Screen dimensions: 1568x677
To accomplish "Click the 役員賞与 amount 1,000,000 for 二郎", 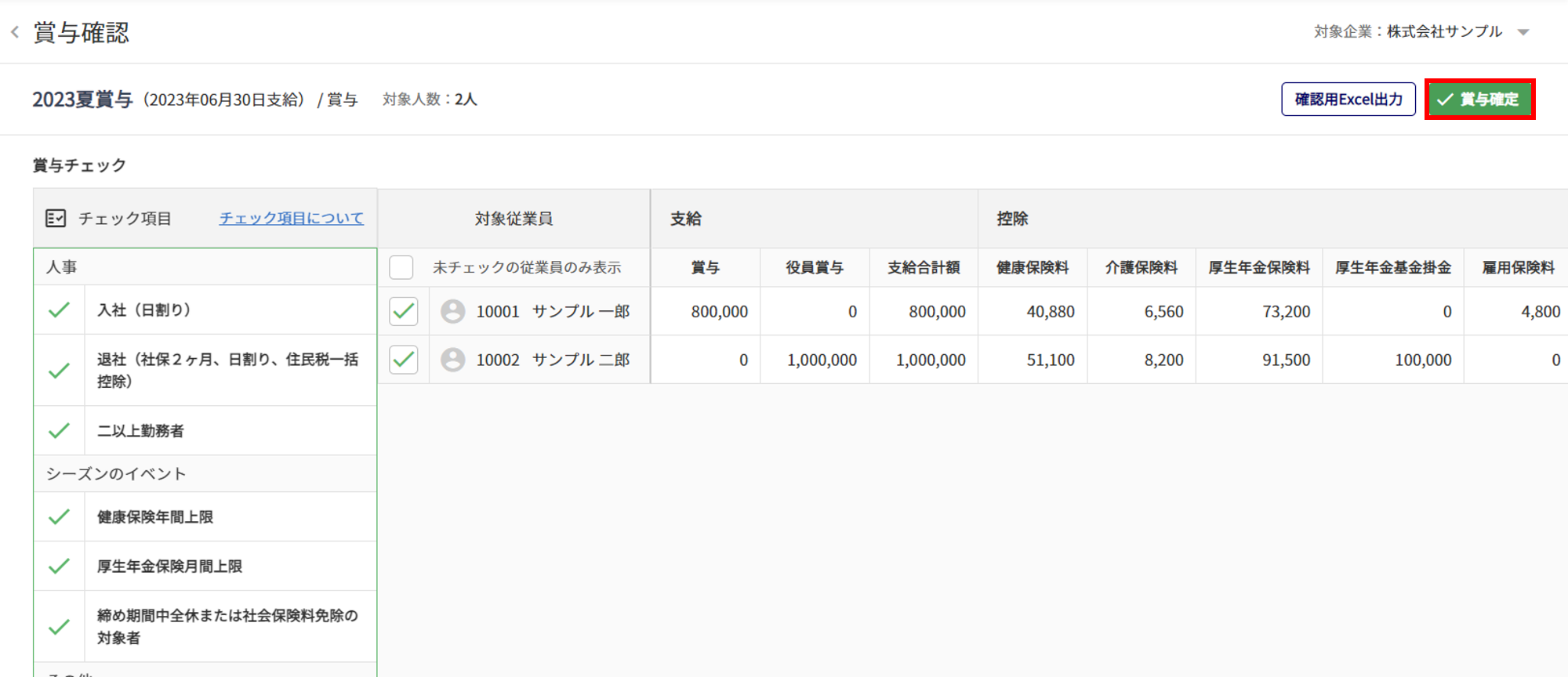I will click(x=822, y=360).
